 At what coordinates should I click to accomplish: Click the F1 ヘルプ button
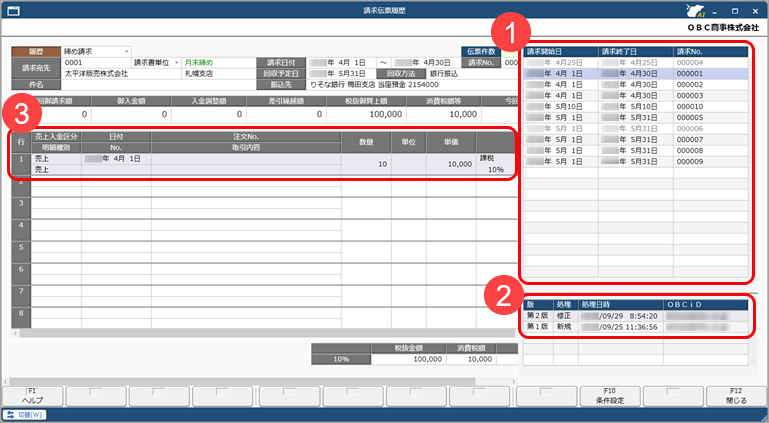tap(33, 396)
